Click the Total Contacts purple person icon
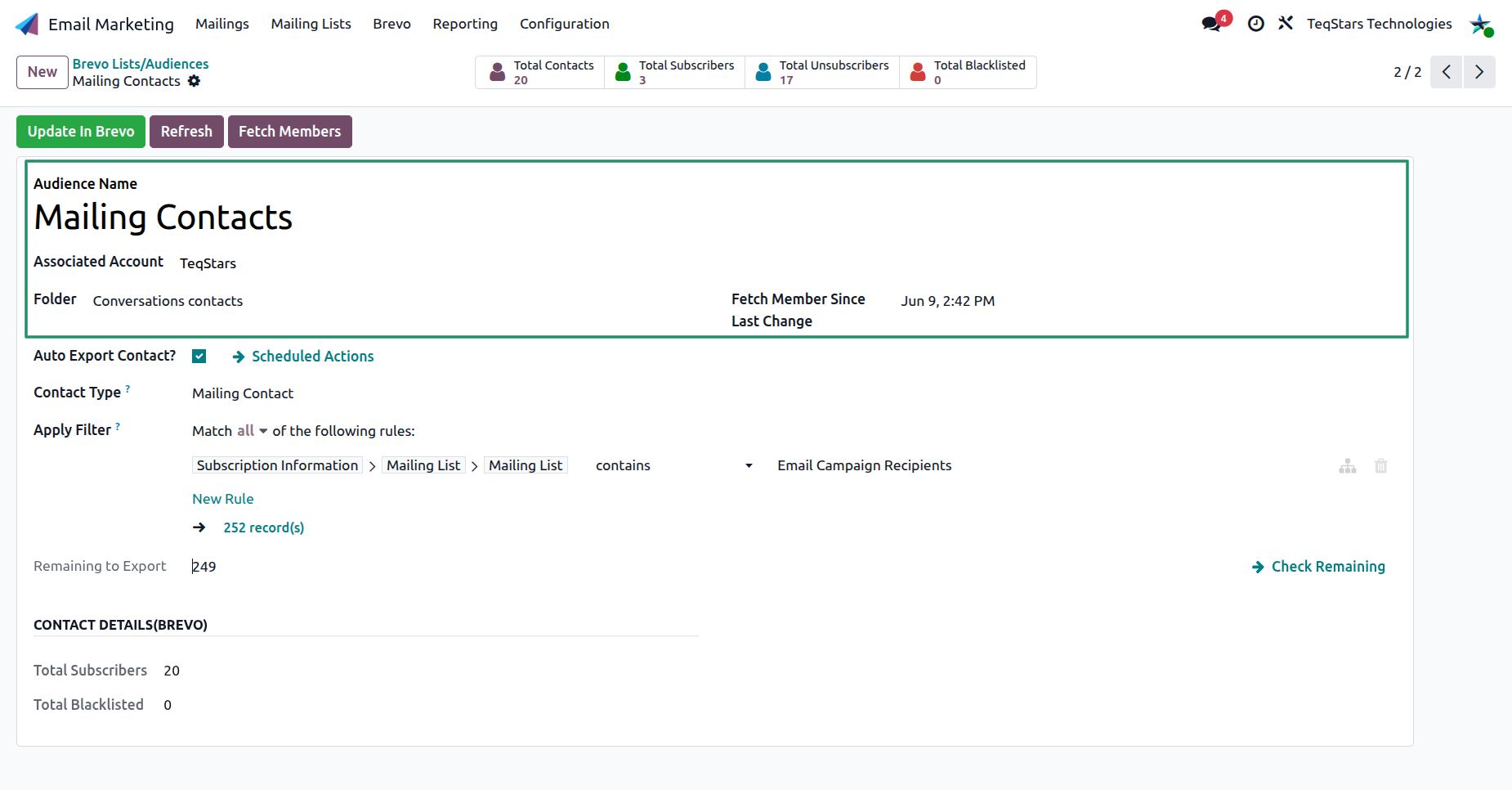 point(497,72)
